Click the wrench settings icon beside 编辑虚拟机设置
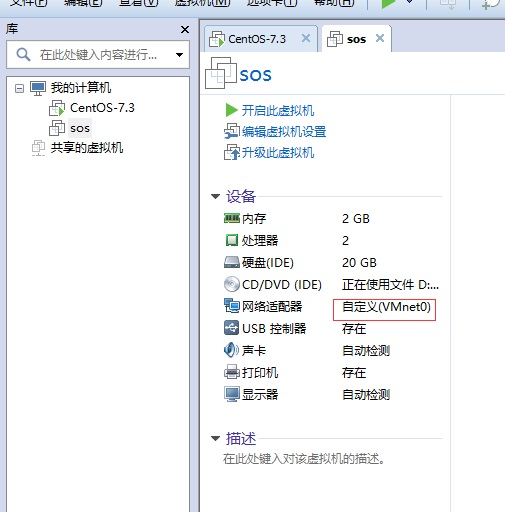Viewport: 505px width, 512px height. click(x=232, y=131)
